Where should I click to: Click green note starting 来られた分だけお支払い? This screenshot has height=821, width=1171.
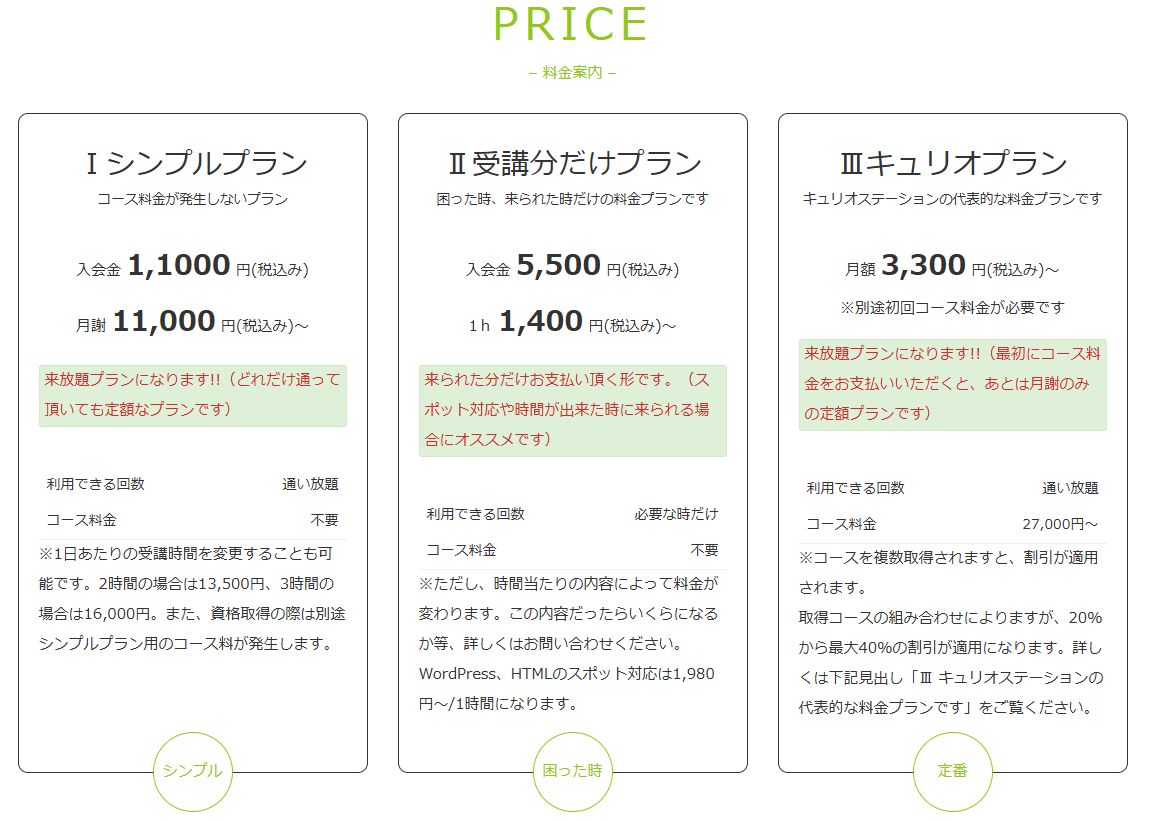click(573, 410)
